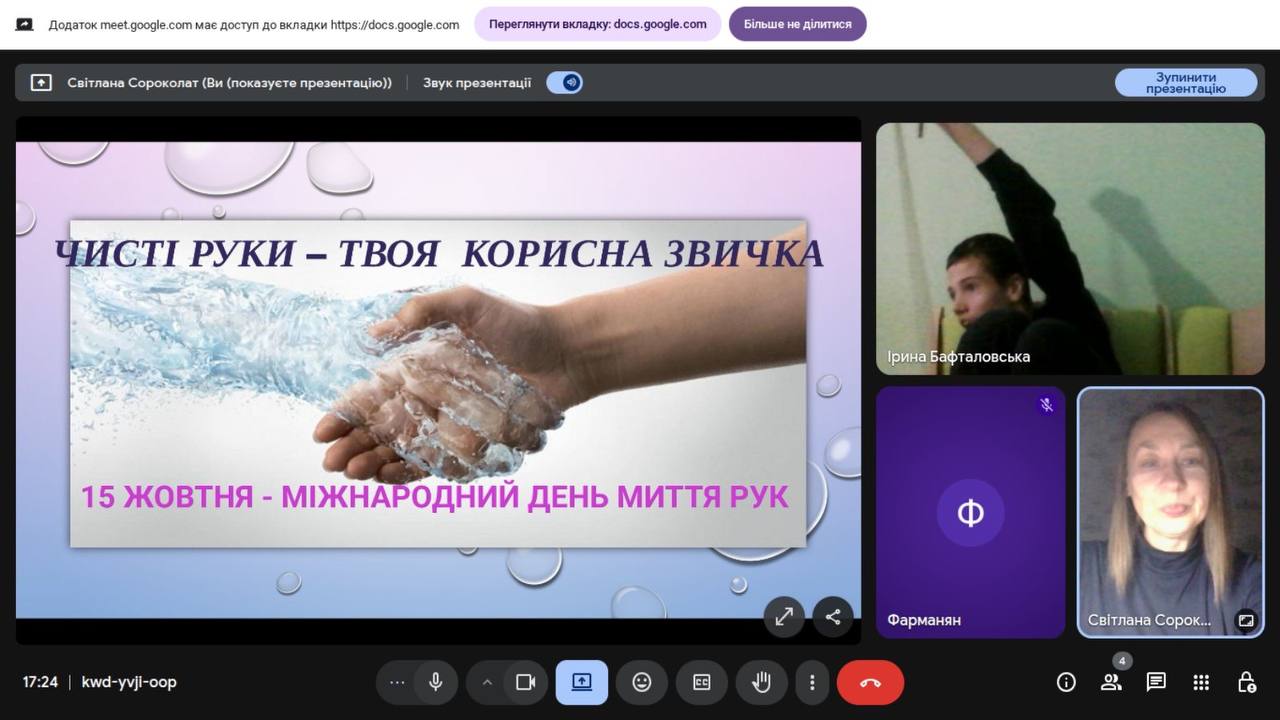Viewport: 1280px width, 720px height.
Task: Raise your hand in the meeting
Action: (x=761, y=682)
